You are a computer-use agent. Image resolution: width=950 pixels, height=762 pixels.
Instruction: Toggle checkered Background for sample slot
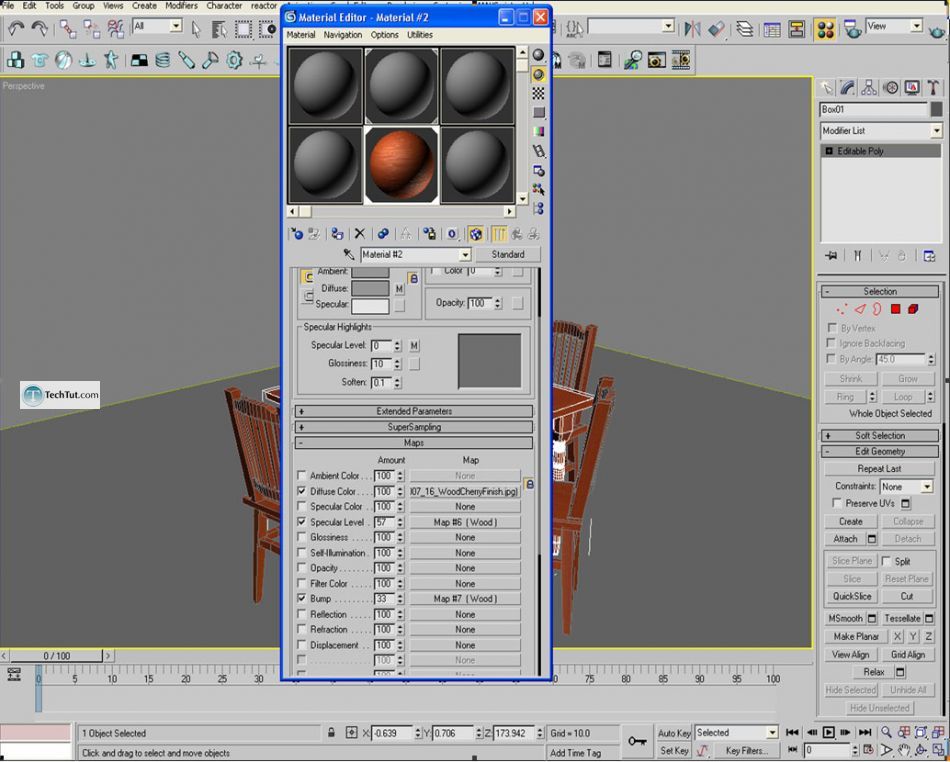tap(538, 93)
